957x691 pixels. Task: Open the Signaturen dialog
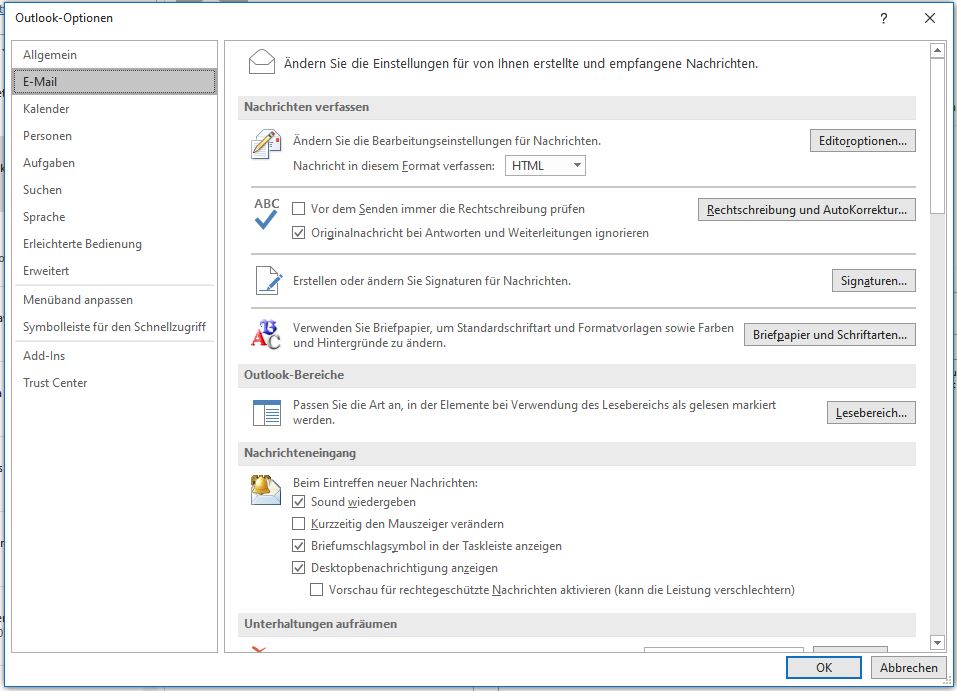[873, 281]
